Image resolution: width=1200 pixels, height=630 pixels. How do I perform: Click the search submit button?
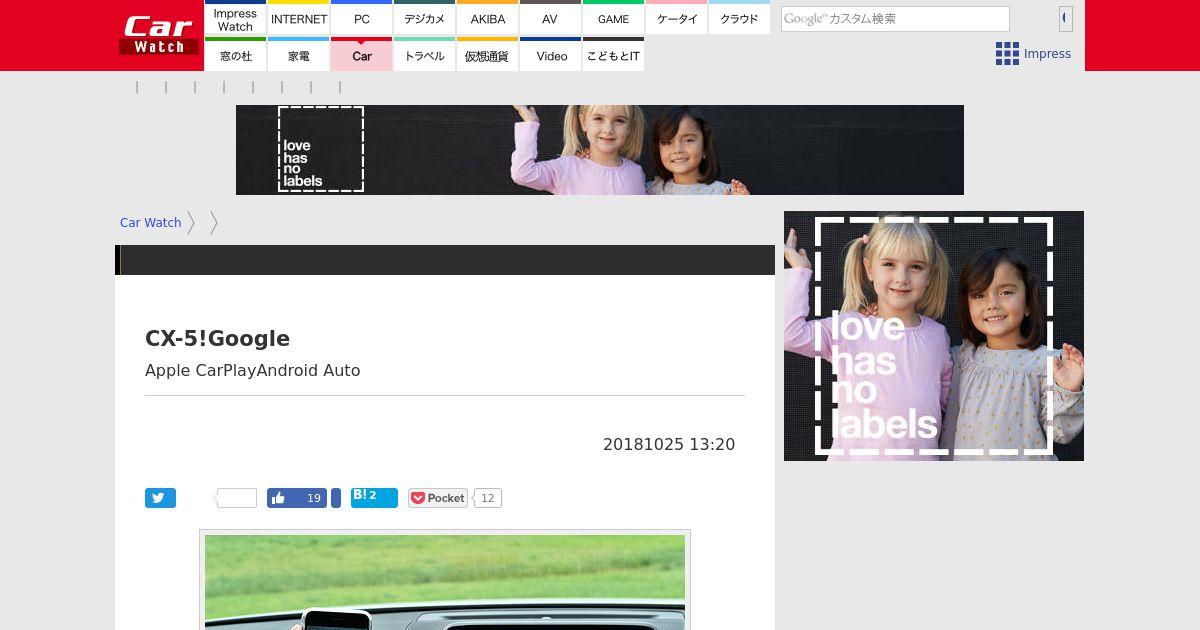pyautogui.click(x=1066, y=18)
